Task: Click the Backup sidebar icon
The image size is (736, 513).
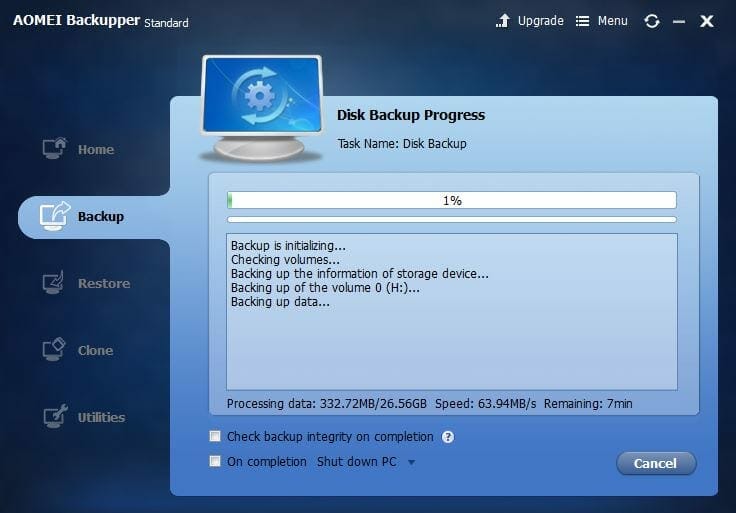Action: tap(54, 216)
